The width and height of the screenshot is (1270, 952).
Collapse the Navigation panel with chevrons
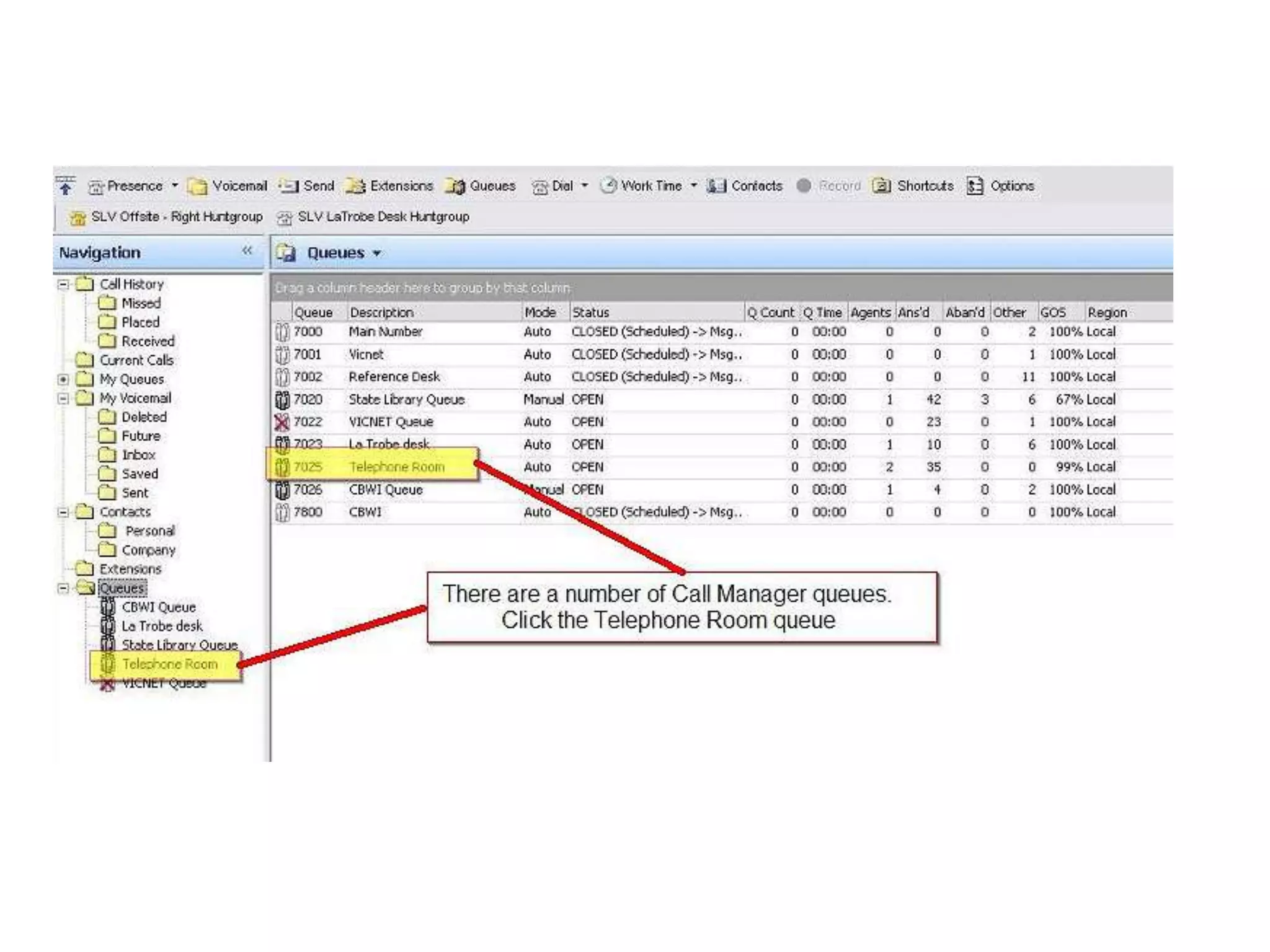tap(247, 251)
